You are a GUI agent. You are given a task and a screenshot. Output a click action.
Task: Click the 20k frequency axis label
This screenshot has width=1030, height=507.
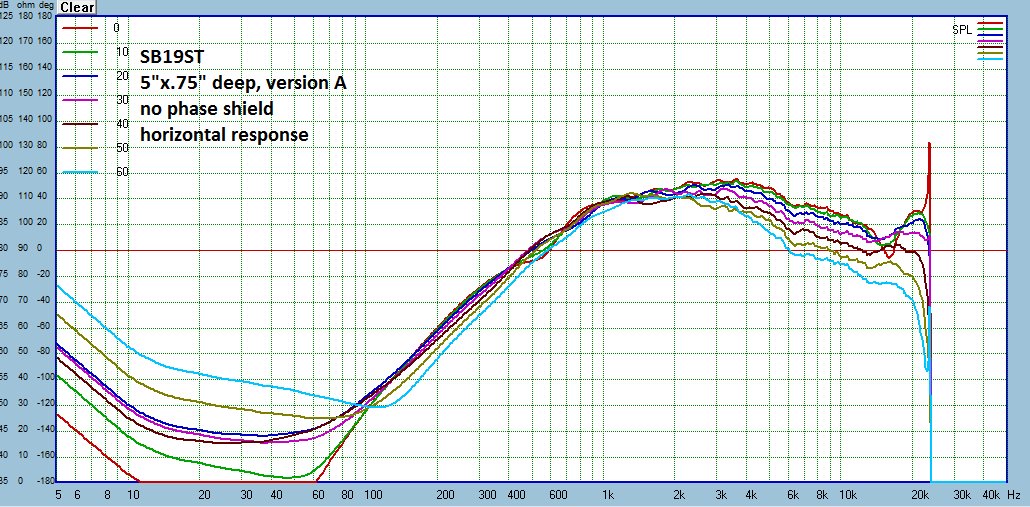[x=920, y=495]
